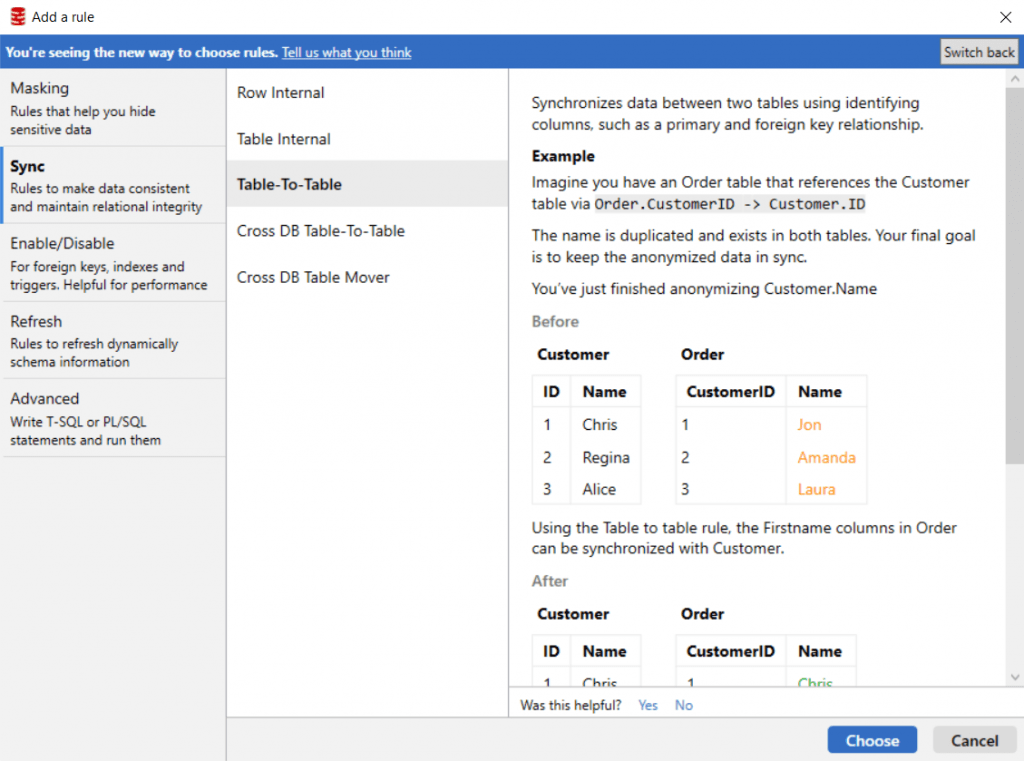This screenshot has width=1024, height=761.
Task: Open the Advanced rules category
Action: pos(113,418)
